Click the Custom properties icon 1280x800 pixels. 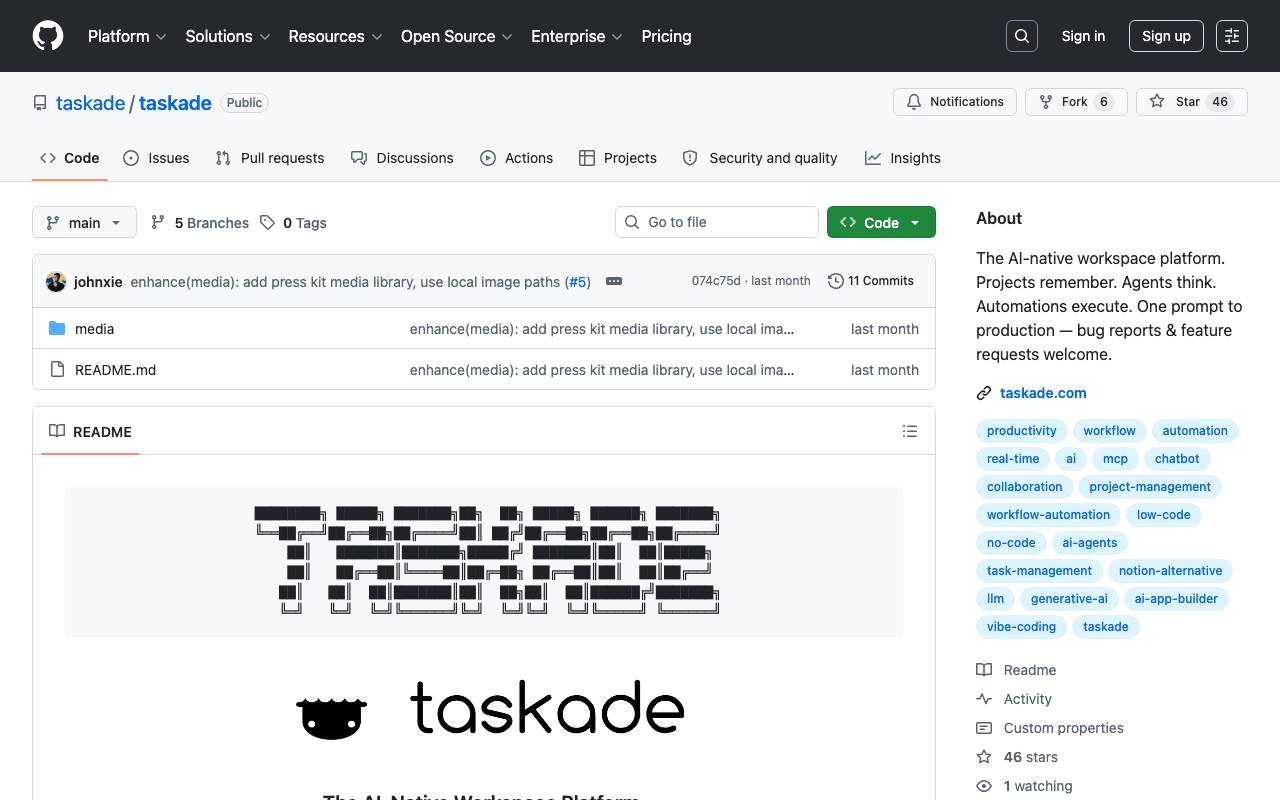pyautogui.click(x=984, y=728)
